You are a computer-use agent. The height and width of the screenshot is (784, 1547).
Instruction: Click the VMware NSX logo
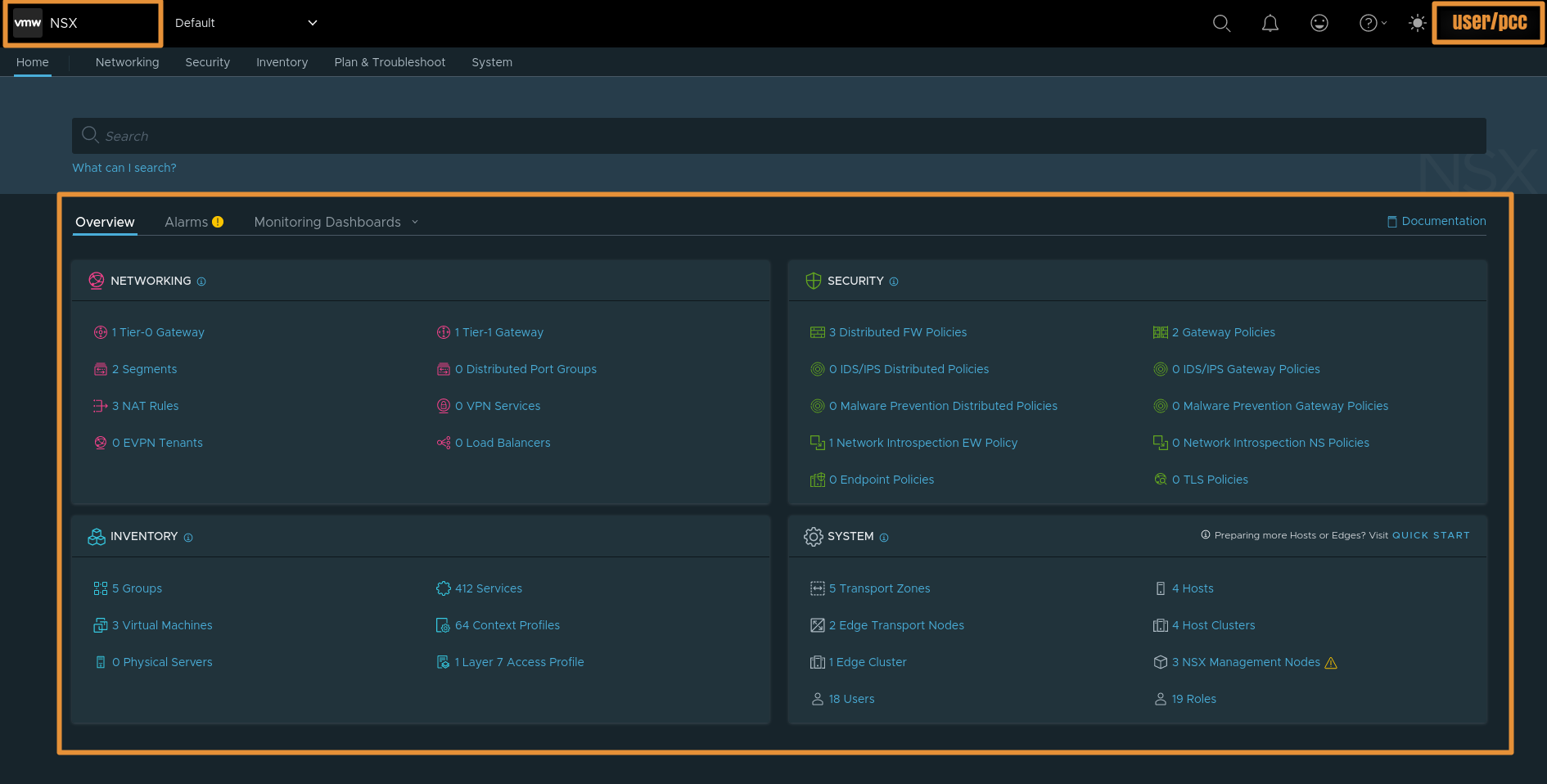tap(49, 23)
